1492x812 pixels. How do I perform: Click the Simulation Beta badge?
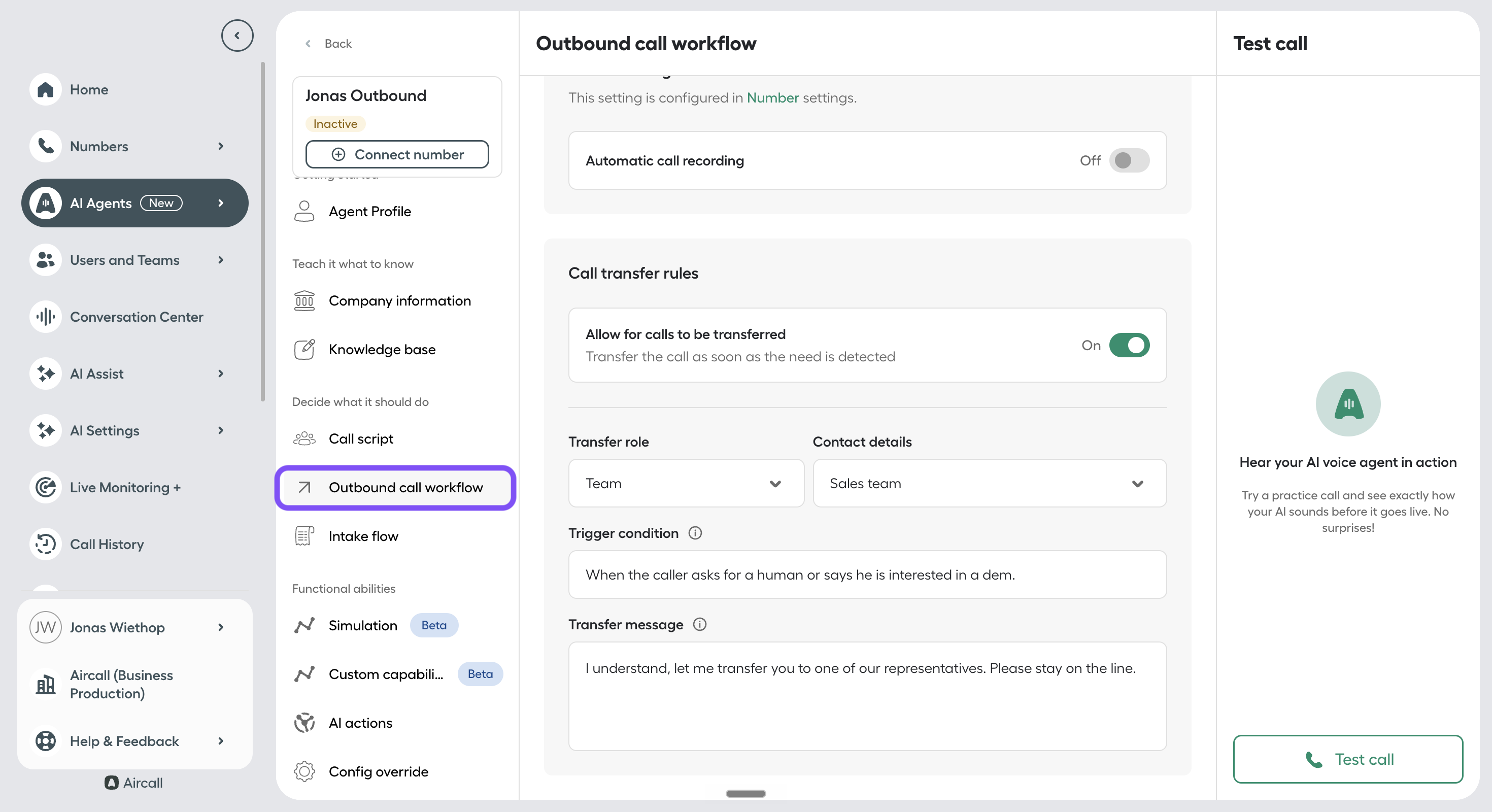click(434, 625)
